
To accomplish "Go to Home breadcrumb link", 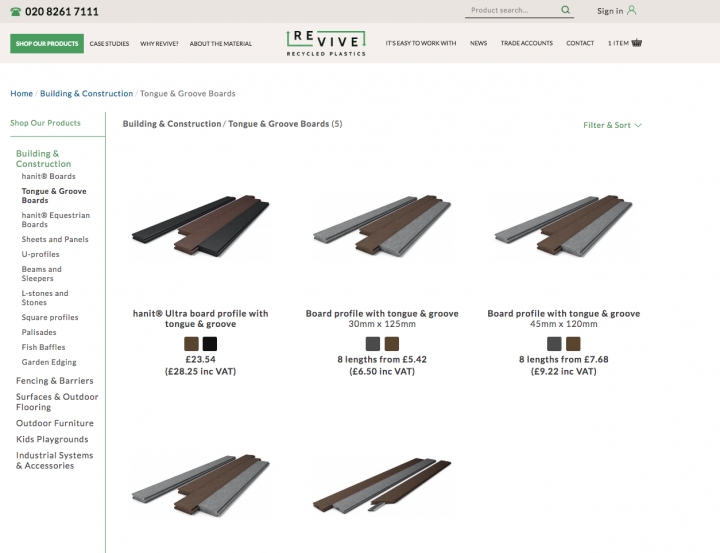I will point(21,93).
